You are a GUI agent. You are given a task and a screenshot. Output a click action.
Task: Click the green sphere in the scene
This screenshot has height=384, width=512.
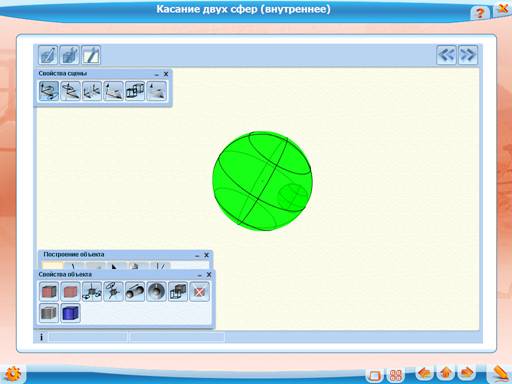point(262,181)
